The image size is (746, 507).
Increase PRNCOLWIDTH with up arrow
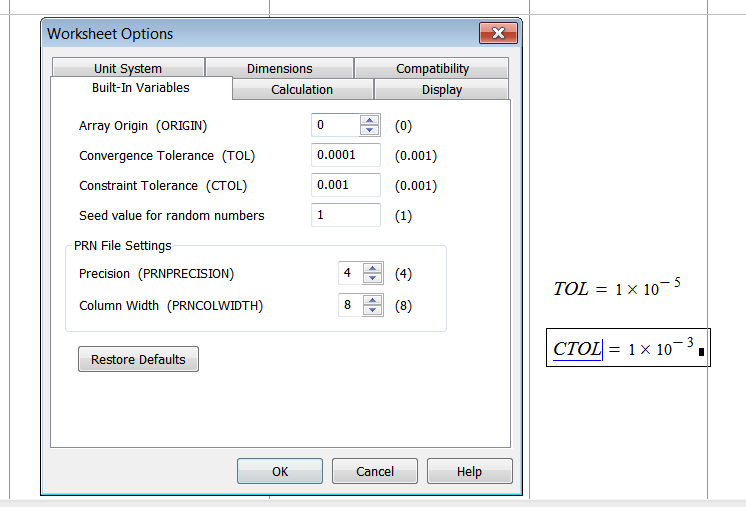click(373, 300)
